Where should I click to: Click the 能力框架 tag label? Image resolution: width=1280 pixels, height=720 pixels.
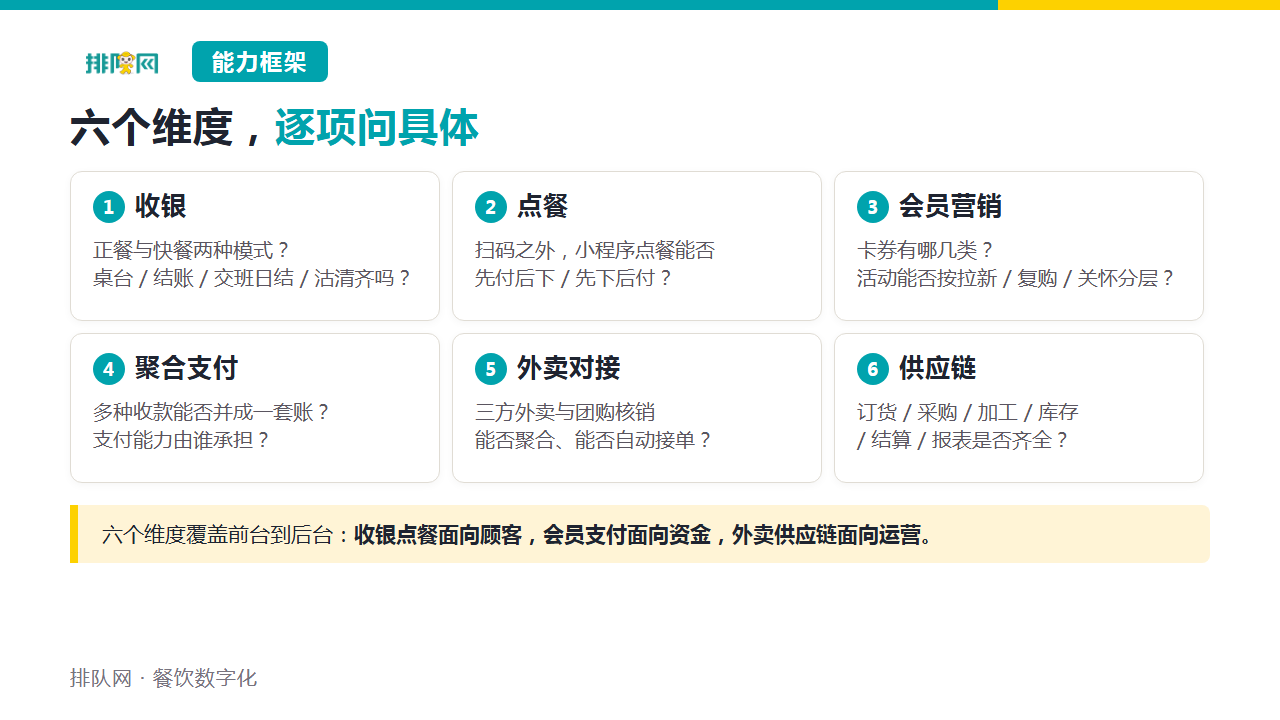tap(260, 62)
